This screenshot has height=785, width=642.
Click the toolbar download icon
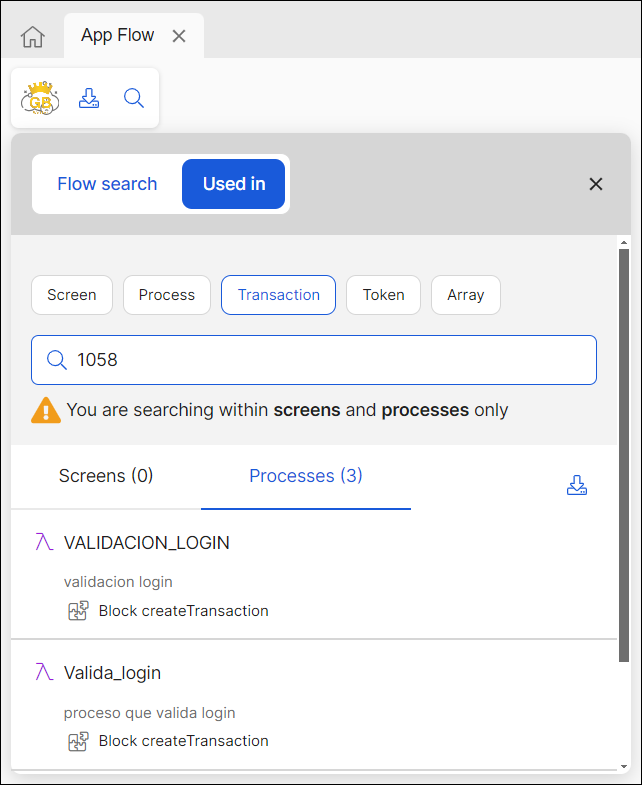[89, 98]
